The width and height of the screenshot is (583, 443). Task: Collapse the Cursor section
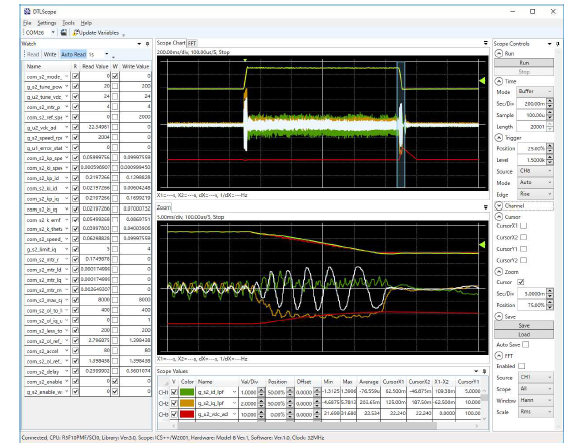tap(499, 217)
